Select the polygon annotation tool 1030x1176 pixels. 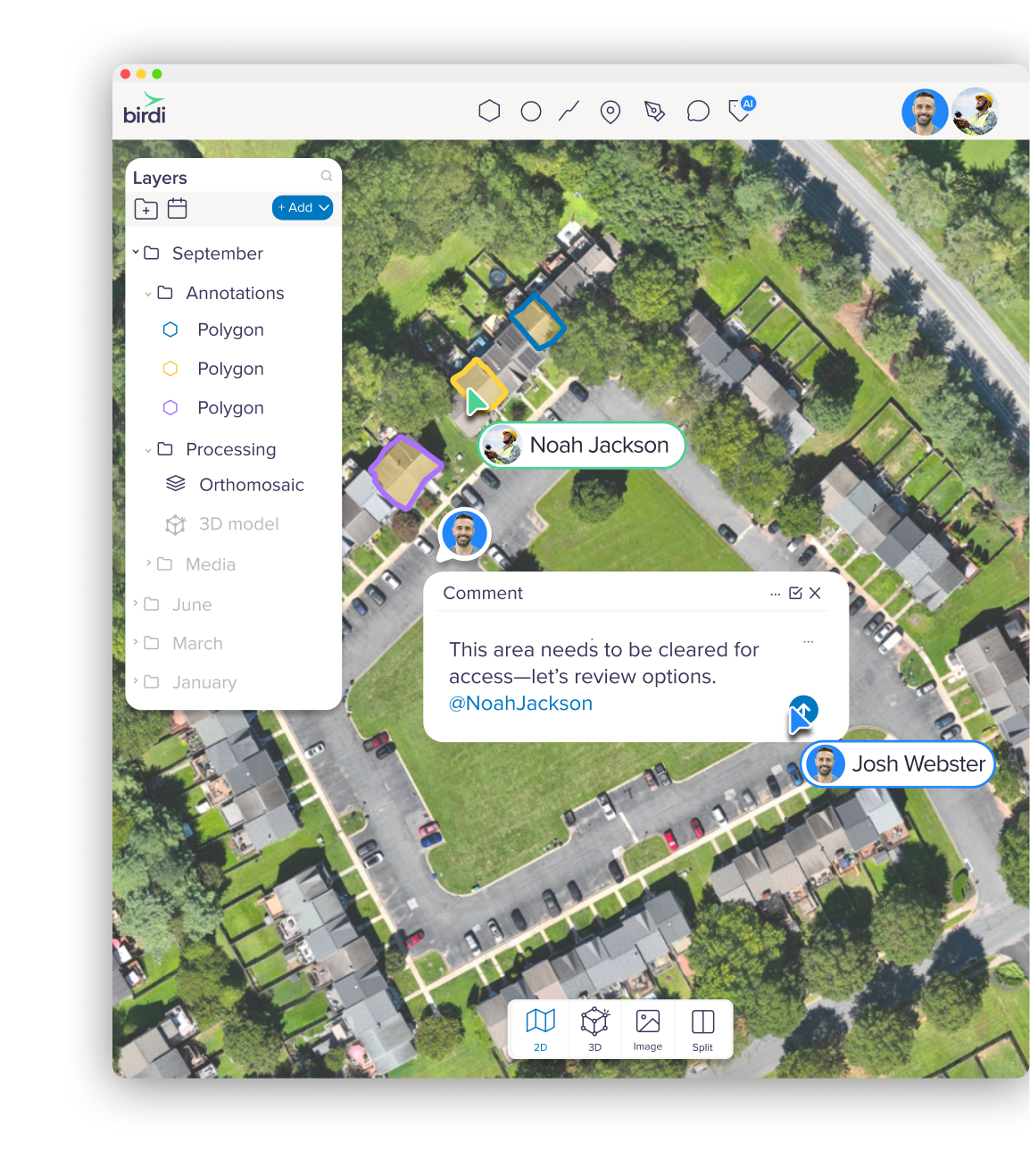(489, 111)
